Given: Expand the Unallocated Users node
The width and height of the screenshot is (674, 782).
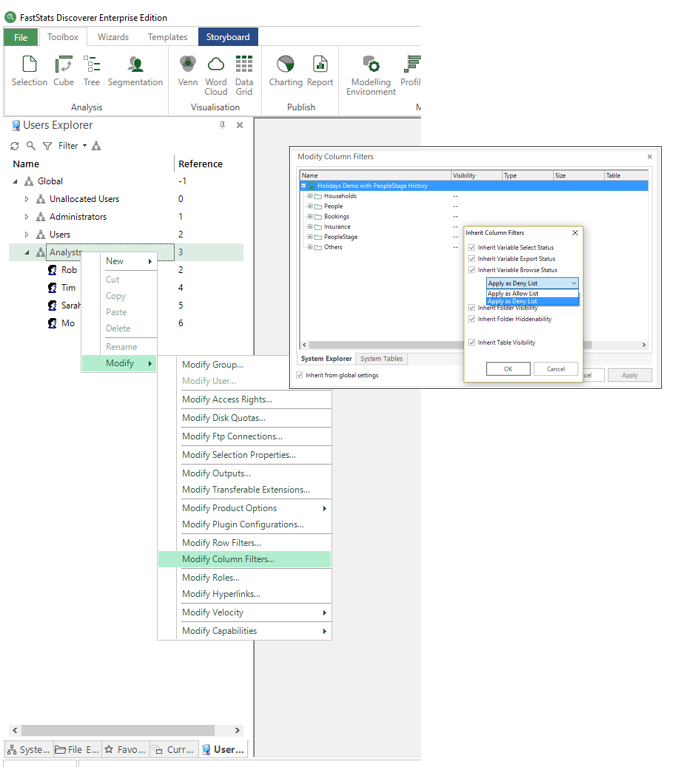Looking at the screenshot, I should pos(26,199).
